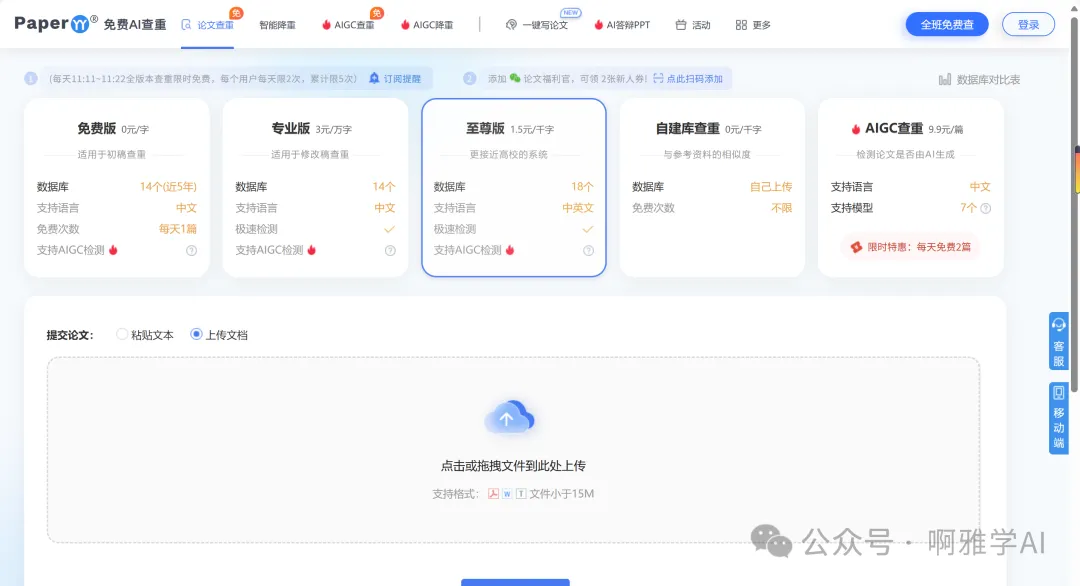Switch to 智能降重 tab
This screenshot has height=586, width=1080.
277,25
